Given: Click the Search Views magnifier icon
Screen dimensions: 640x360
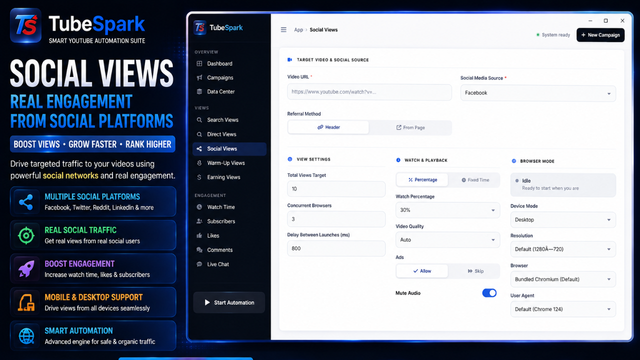Looking at the screenshot, I should (199, 120).
